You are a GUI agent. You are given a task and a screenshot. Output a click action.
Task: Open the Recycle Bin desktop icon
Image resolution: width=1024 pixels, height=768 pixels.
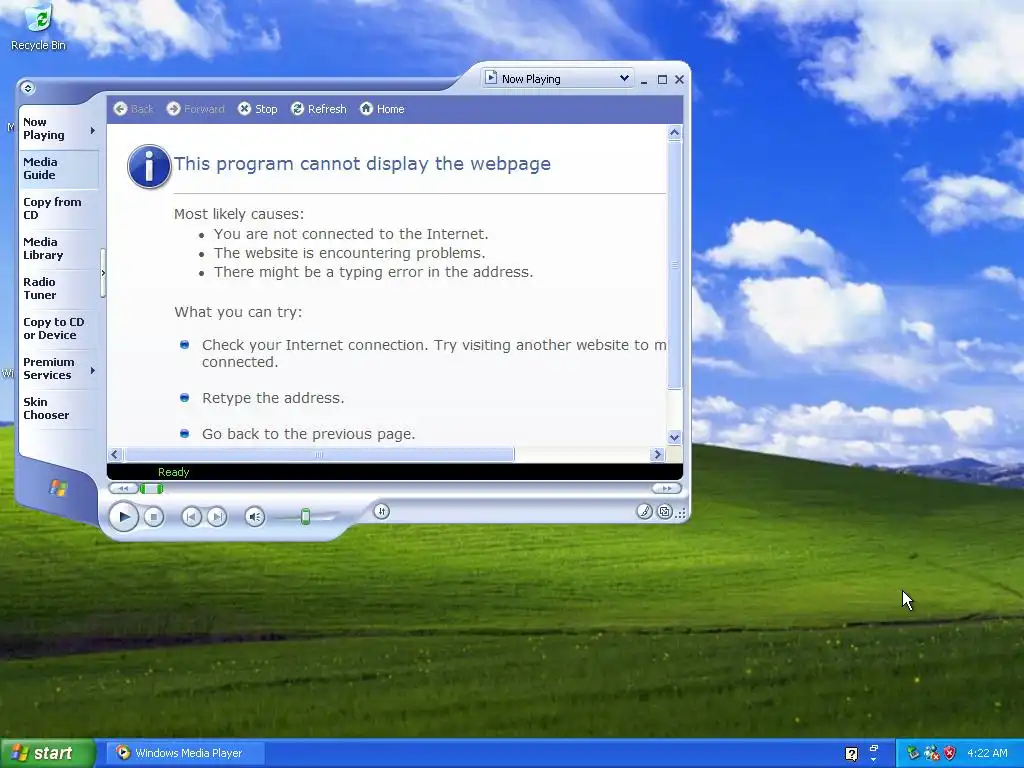39,27
